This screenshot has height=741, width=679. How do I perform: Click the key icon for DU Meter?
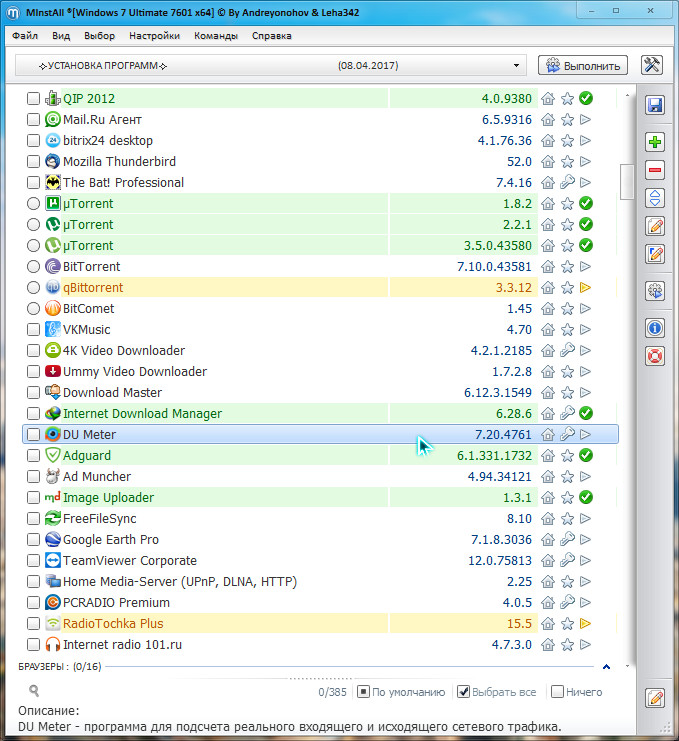tap(567, 434)
